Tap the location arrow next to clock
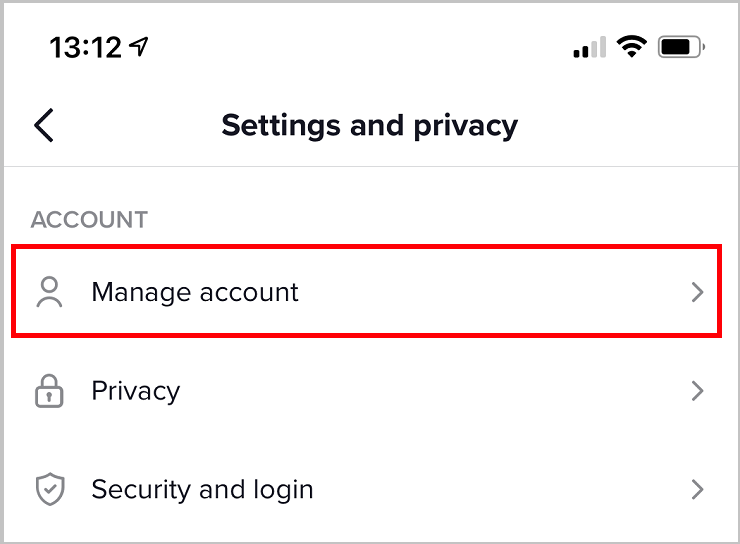Image resolution: width=740 pixels, height=544 pixels. (139, 47)
